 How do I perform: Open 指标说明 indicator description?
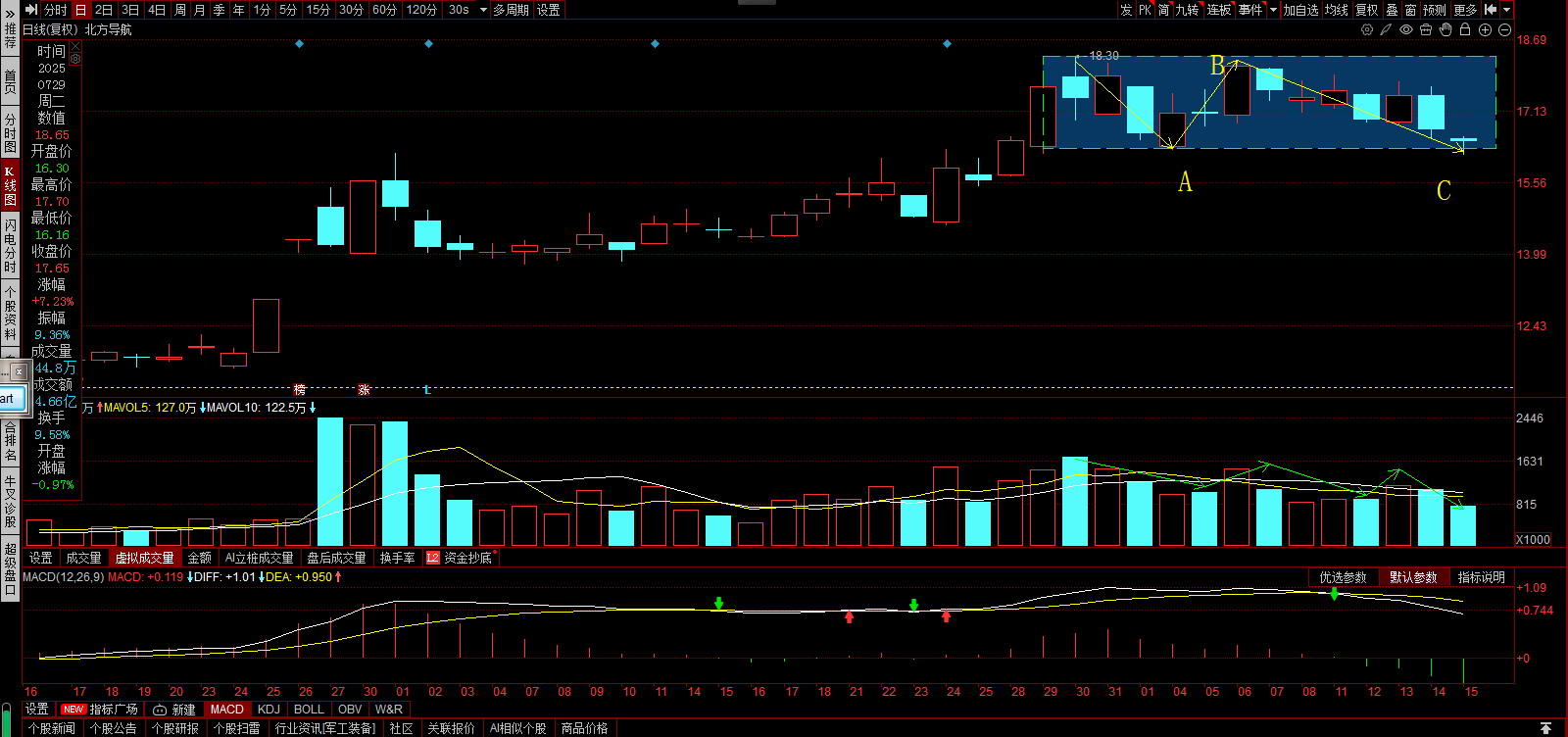(1481, 577)
